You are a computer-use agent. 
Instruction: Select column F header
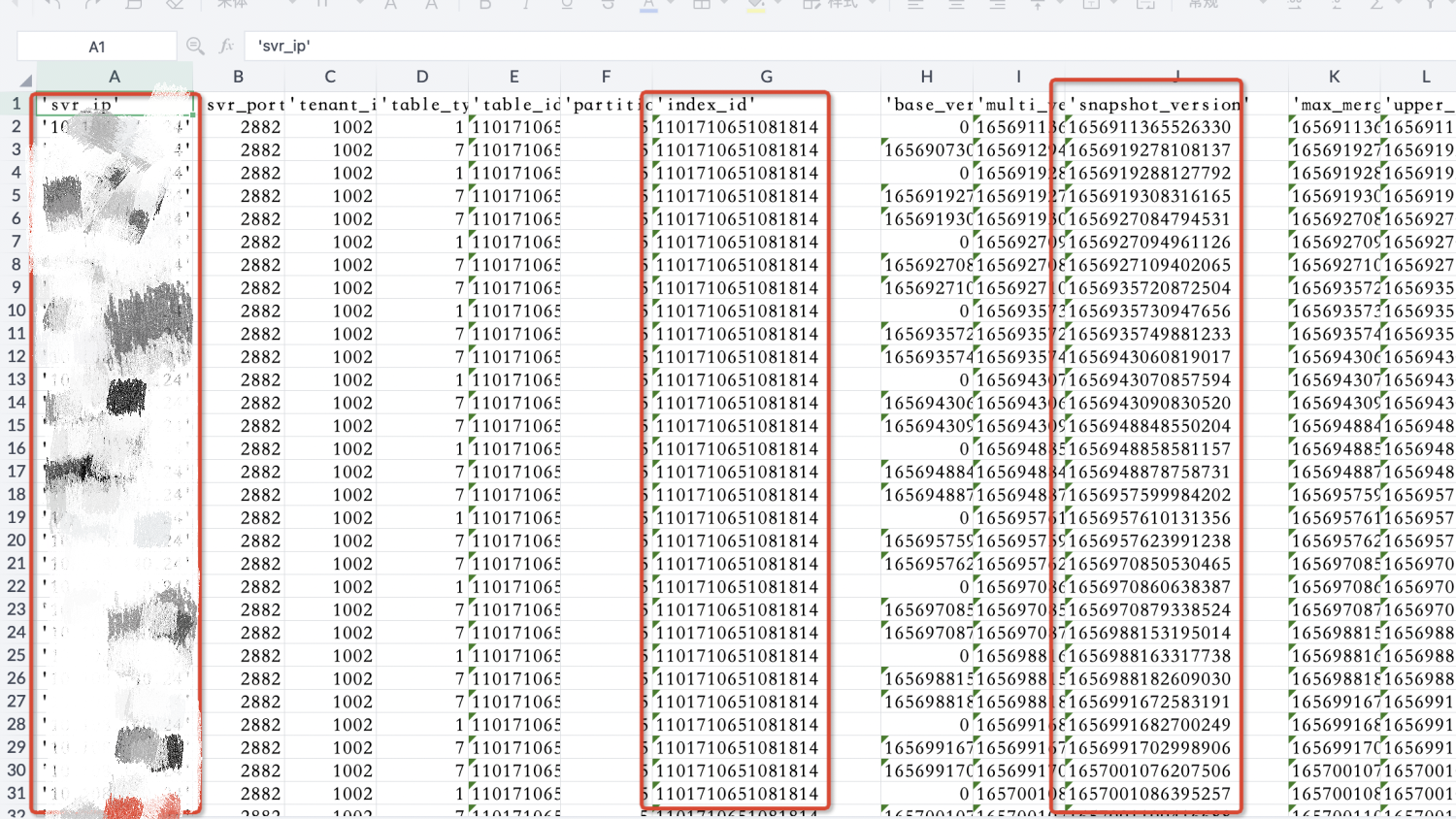(x=607, y=77)
